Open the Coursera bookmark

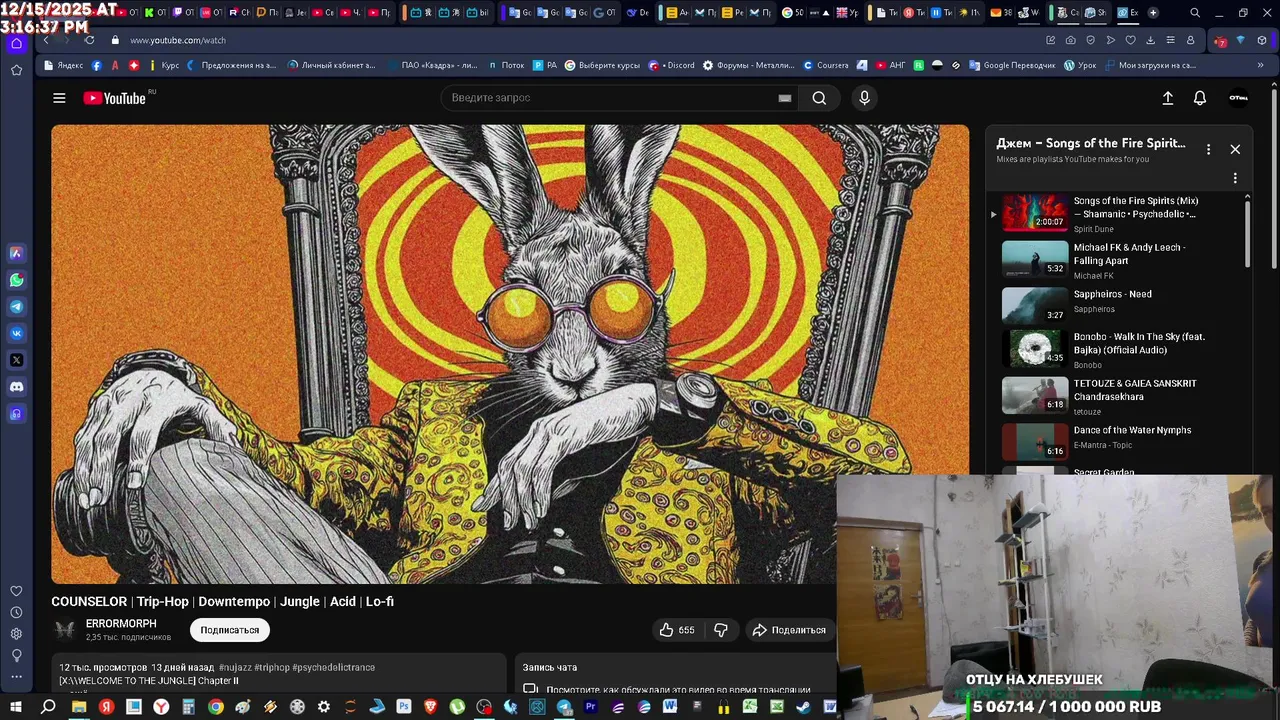[x=826, y=65]
